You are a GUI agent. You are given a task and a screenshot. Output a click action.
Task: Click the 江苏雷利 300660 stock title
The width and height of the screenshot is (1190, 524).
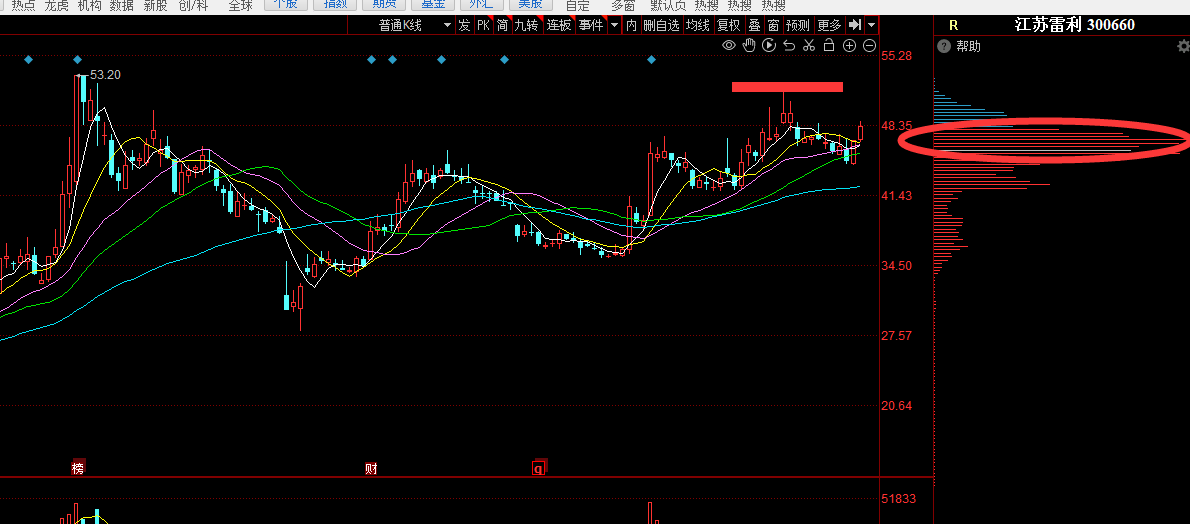pyautogui.click(x=1075, y=24)
